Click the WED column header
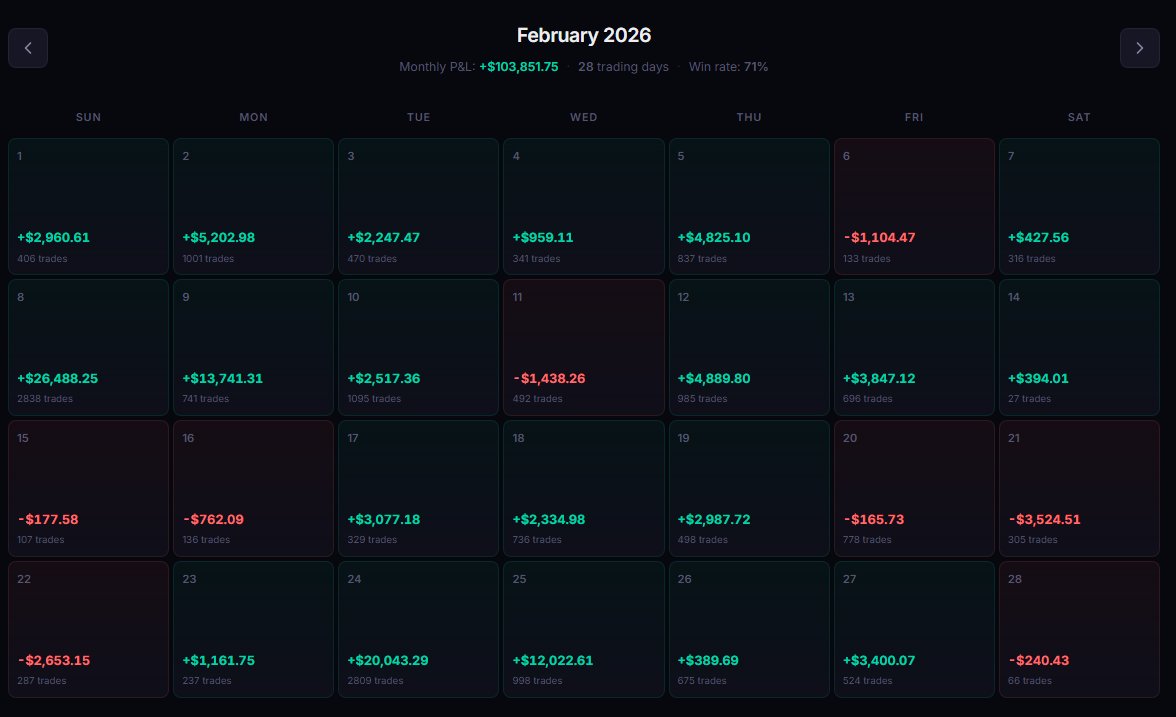Viewport: 1176px width, 717px height. 584,117
